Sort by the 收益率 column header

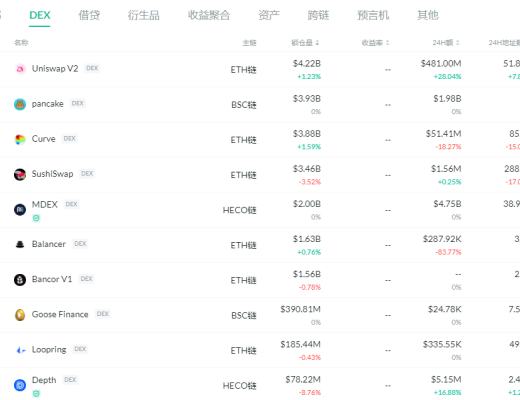(375, 43)
